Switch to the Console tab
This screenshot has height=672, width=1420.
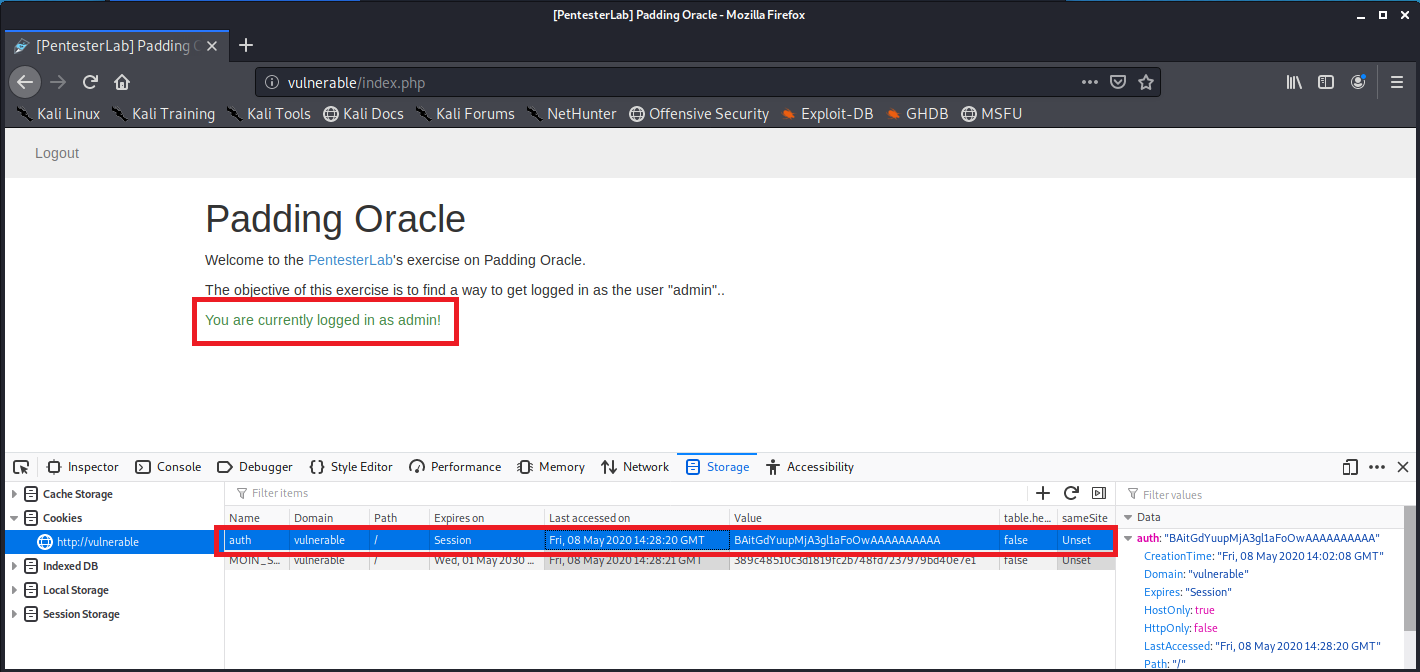click(168, 467)
